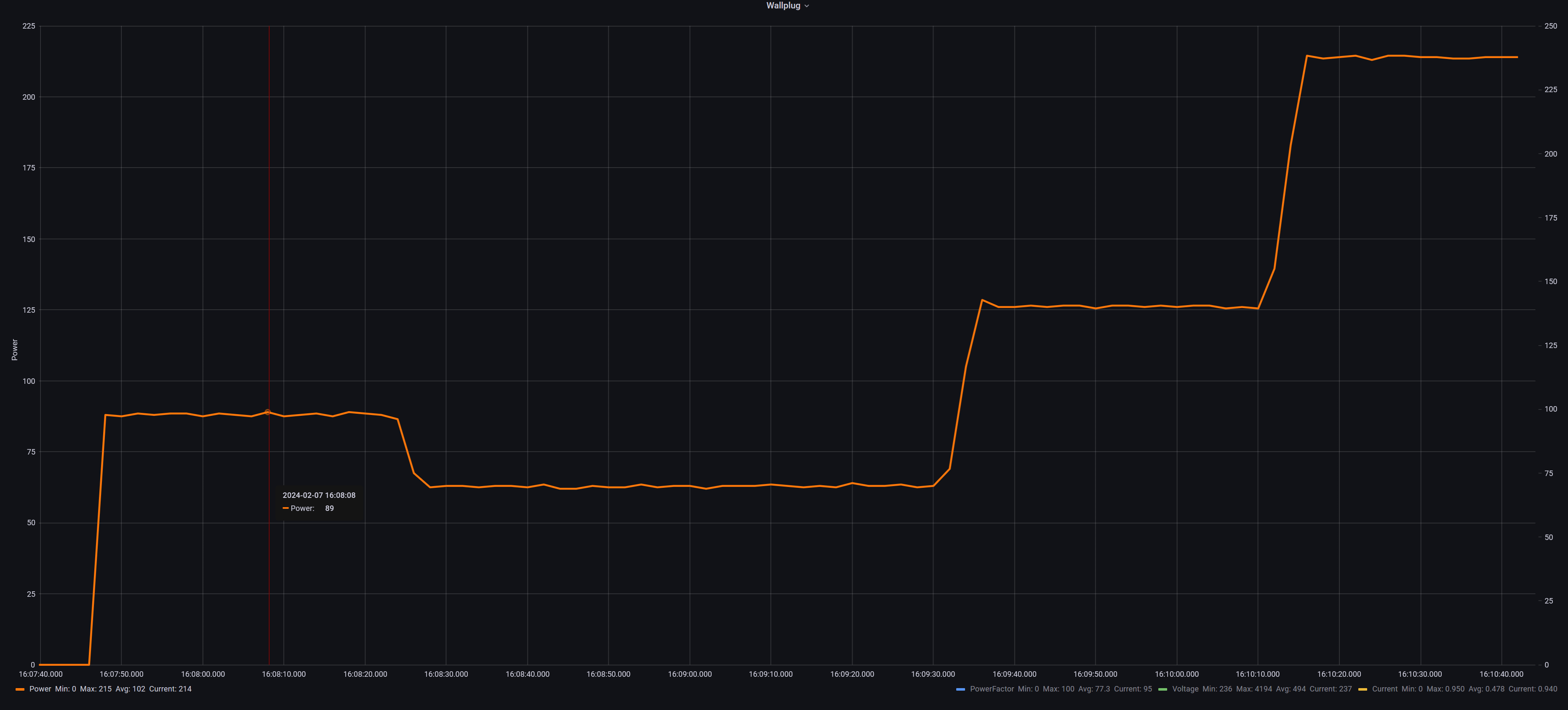Click the orange Power legend color swatch

coord(20,689)
